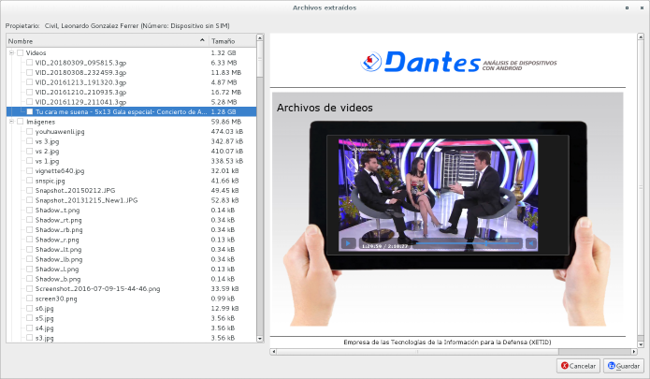Click the XETID footer text
This screenshot has width=650, height=379.
coord(447,342)
